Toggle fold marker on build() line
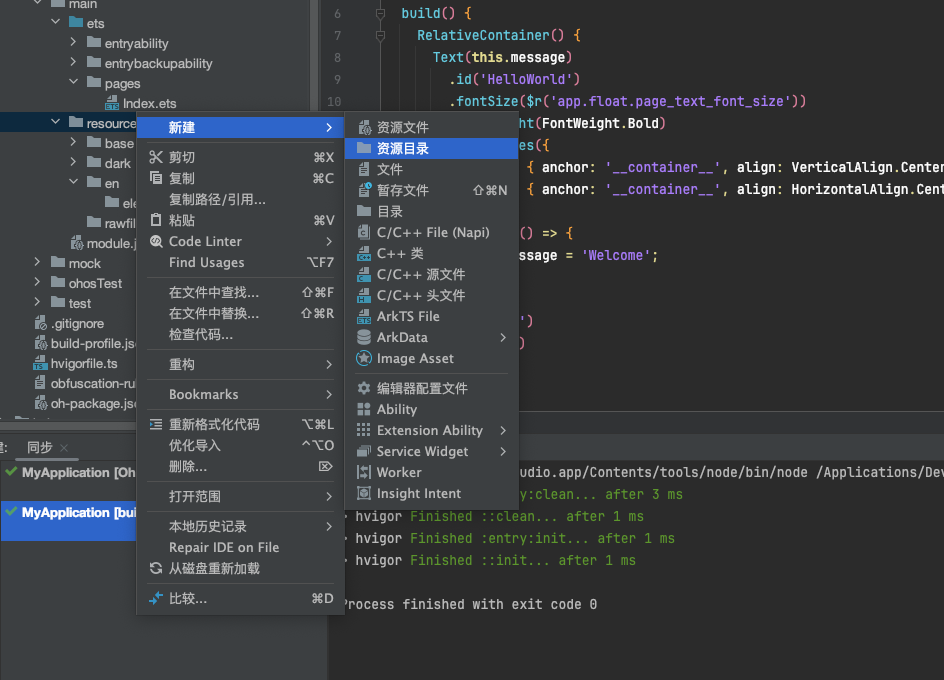This screenshot has height=680, width=944. (380, 13)
